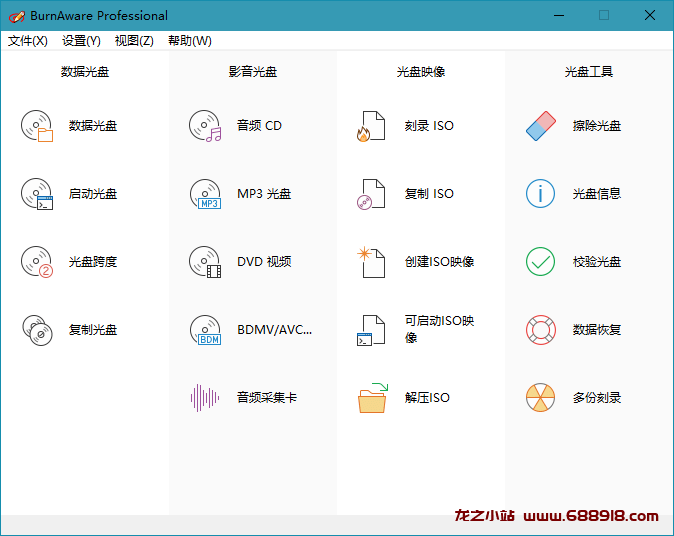The width and height of the screenshot is (674, 536).
Task: Select the 复制 ISO label
Action: 429,194
